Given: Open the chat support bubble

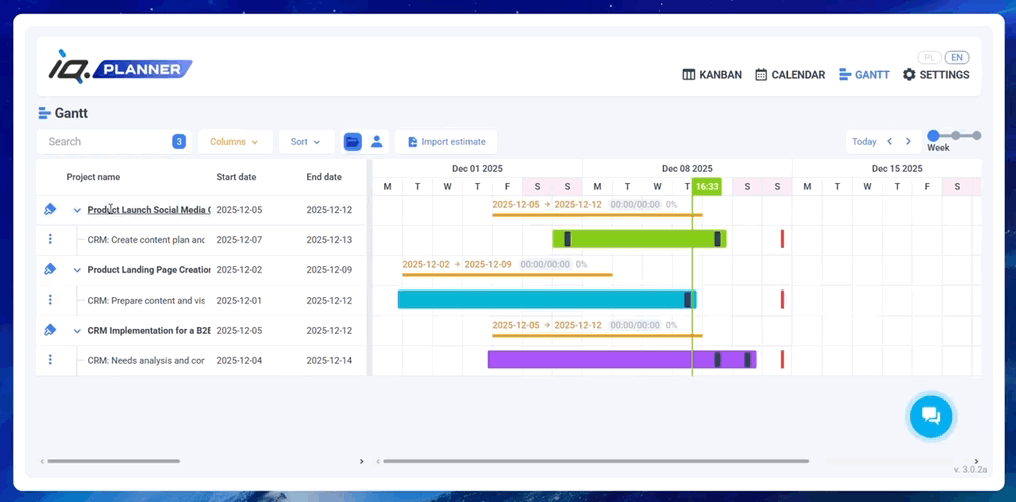Looking at the screenshot, I should coord(930,416).
